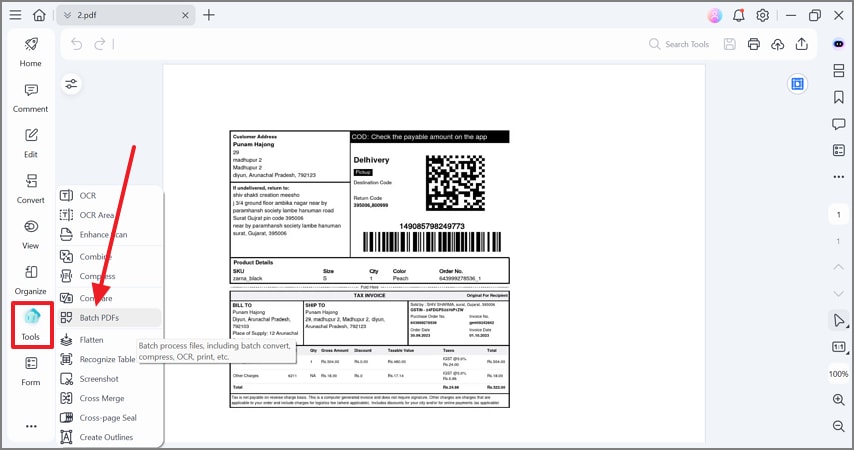854x450 pixels.
Task: Go to previous page arrow
Action: (839, 267)
